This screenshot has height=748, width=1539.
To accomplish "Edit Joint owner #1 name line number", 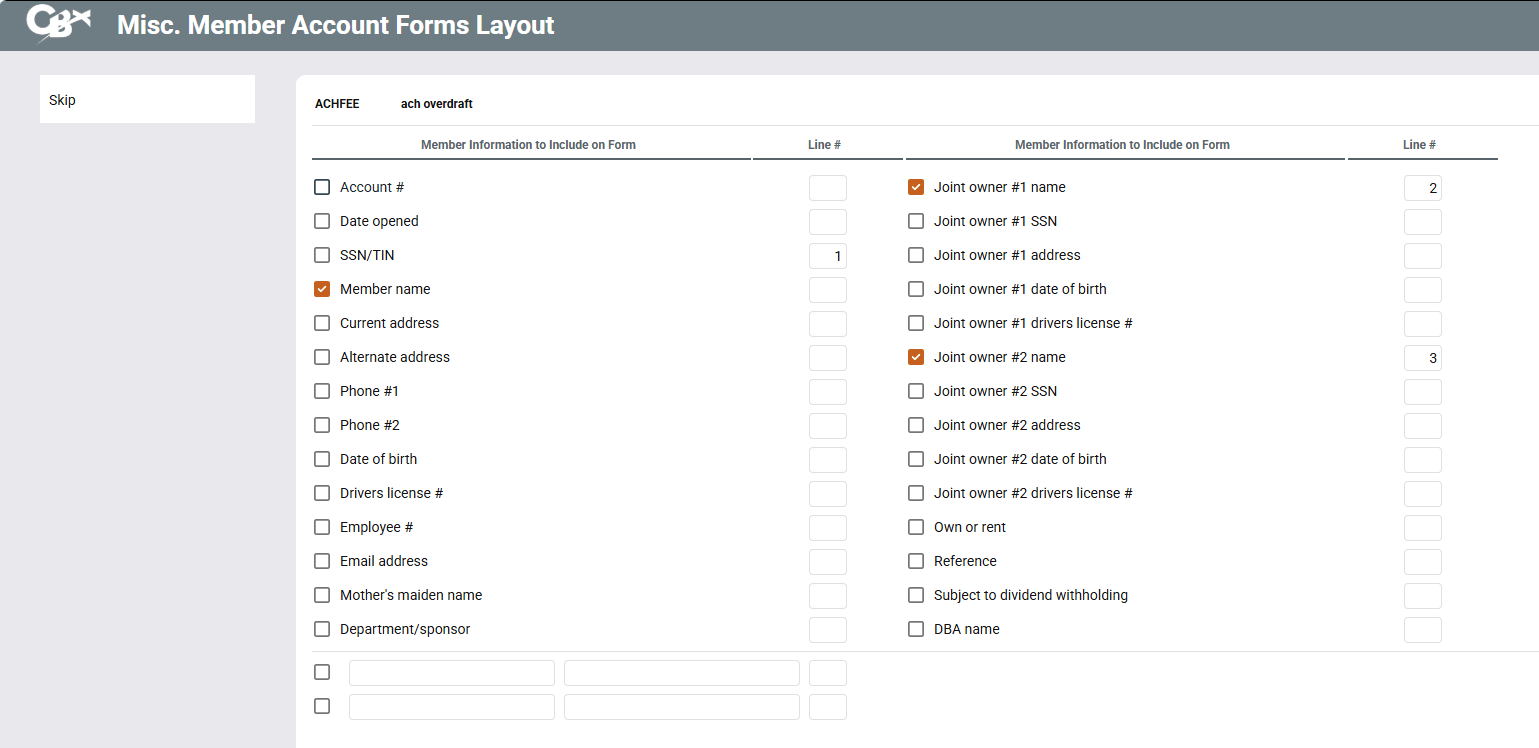I will [1422, 188].
